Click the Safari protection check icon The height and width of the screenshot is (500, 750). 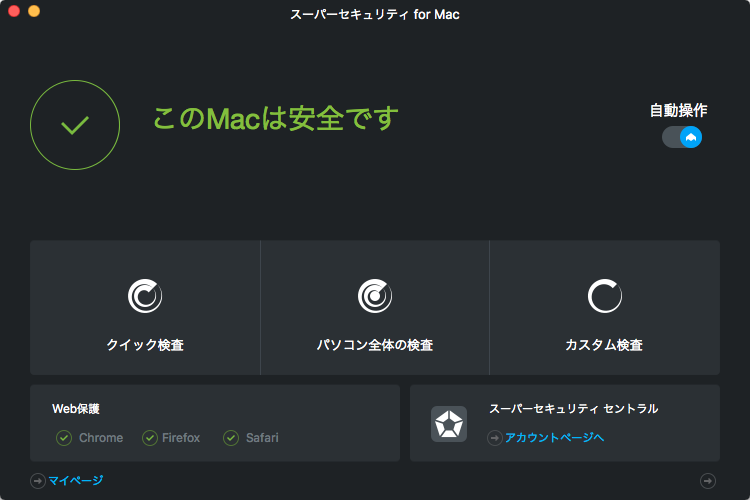point(231,438)
